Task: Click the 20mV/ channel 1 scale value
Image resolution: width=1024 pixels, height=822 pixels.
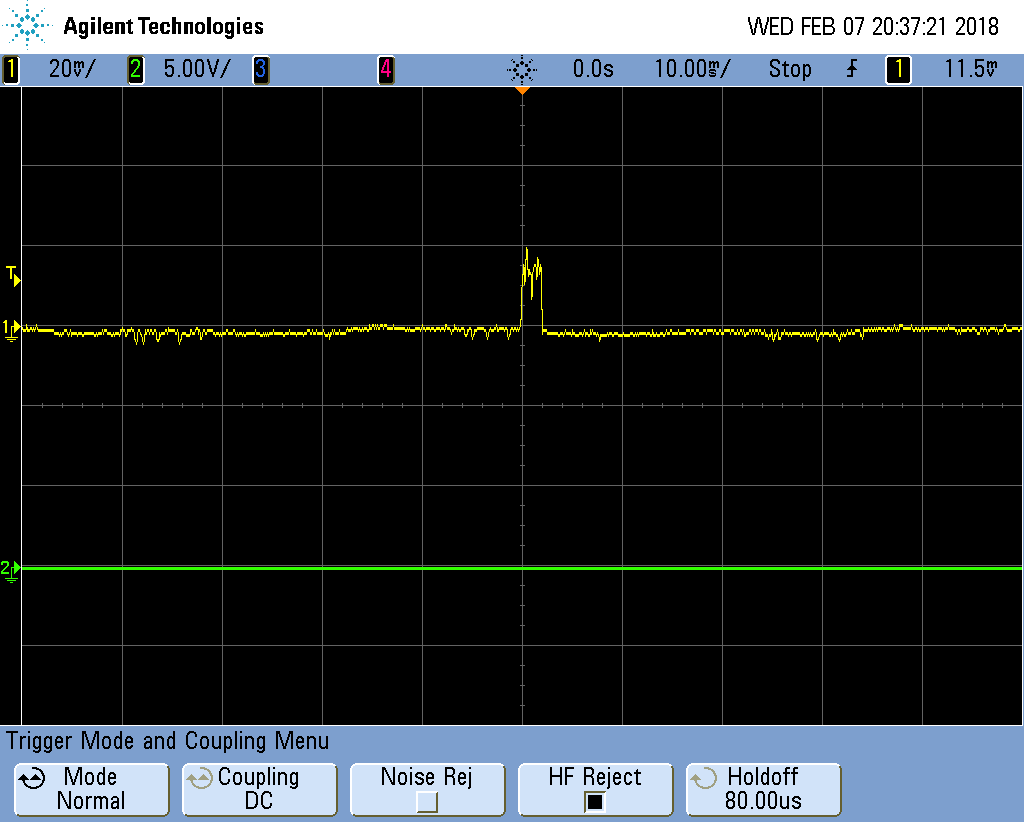Action: click(72, 69)
